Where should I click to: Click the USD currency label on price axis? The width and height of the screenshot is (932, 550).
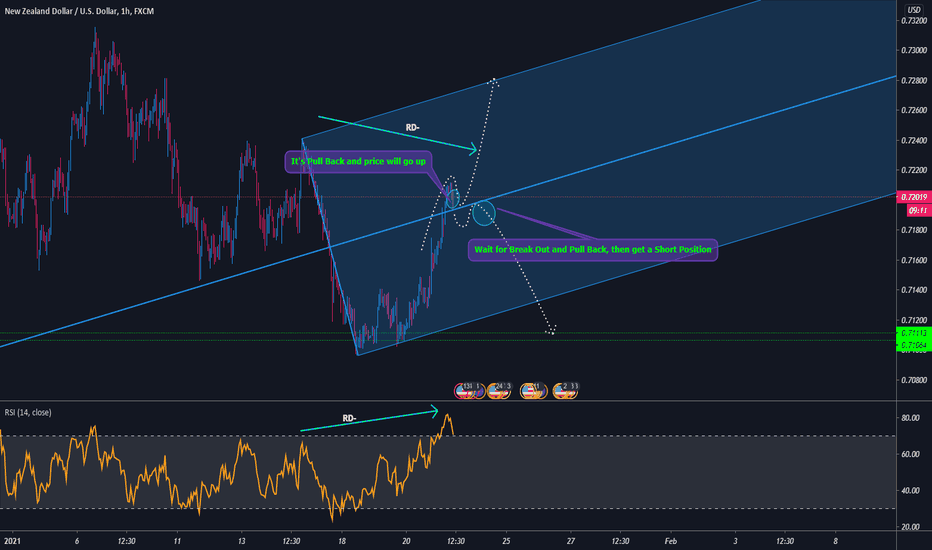click(x=913, y=10)
